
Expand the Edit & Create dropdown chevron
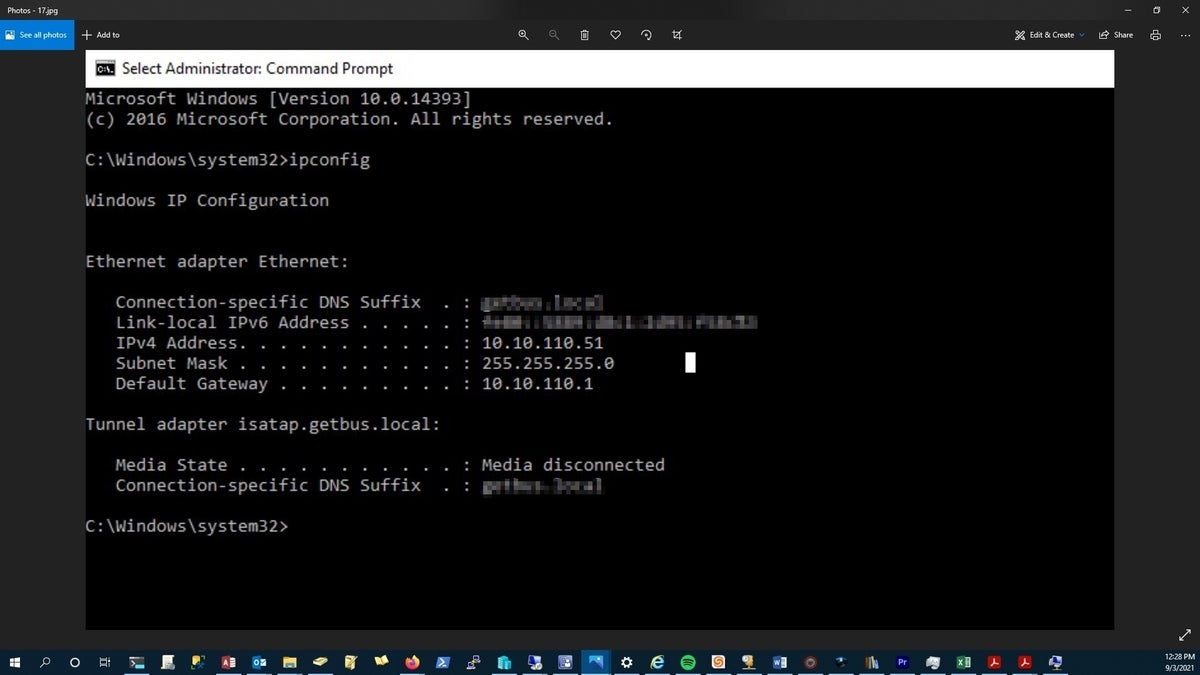point(1083,35)
